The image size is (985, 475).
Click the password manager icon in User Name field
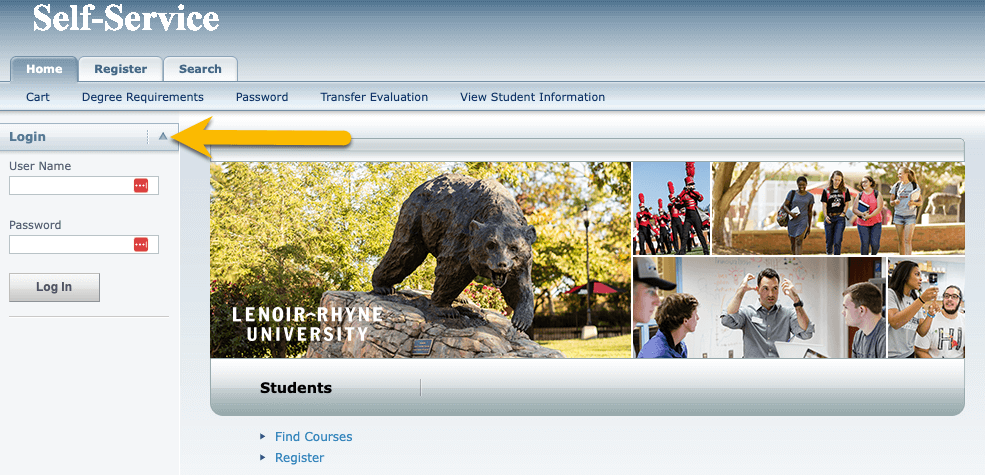click(x=141, y=185)
